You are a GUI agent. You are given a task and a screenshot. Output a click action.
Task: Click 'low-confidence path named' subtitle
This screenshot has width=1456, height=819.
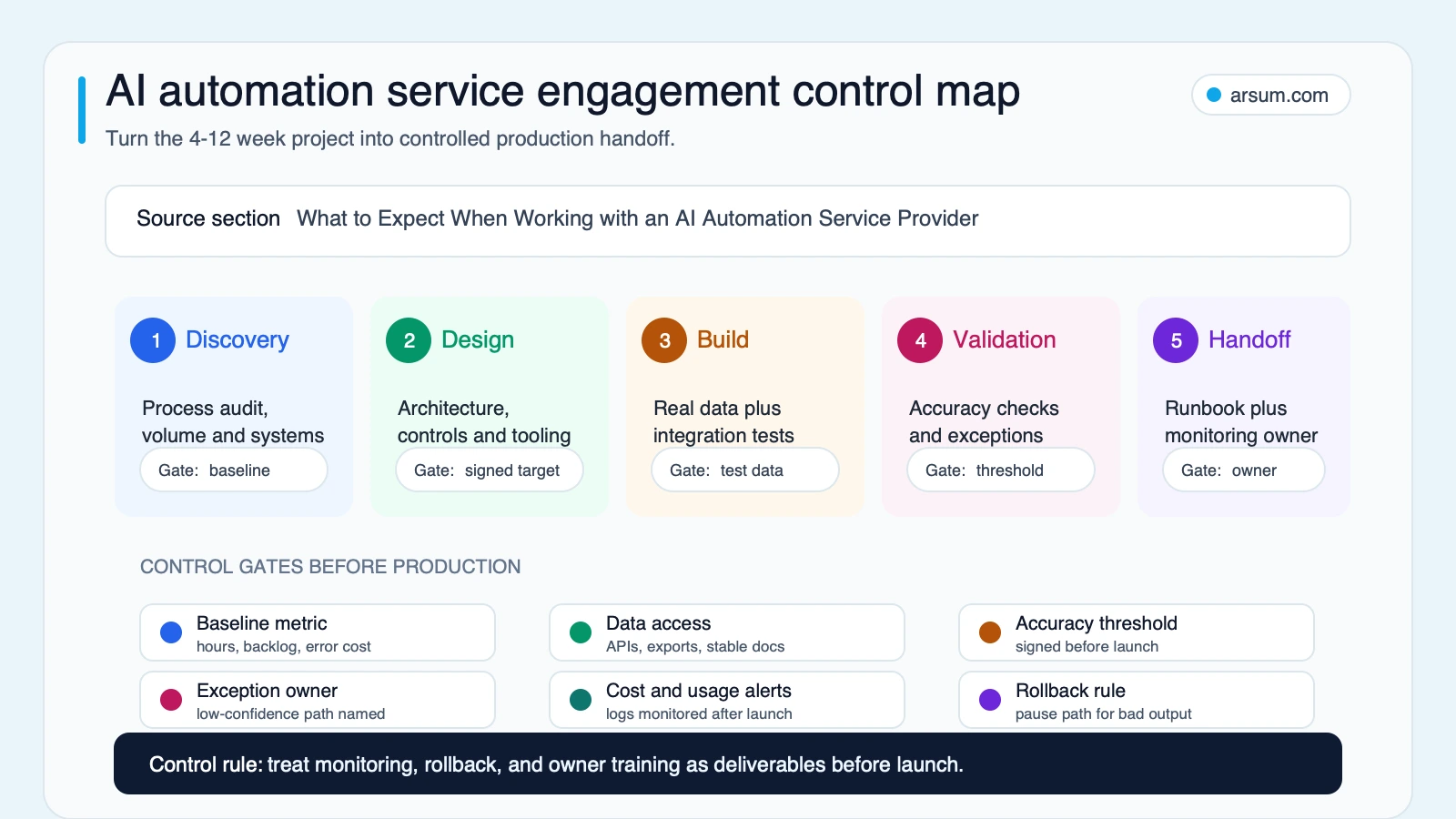pyautogui.click(x=291, y=714)
